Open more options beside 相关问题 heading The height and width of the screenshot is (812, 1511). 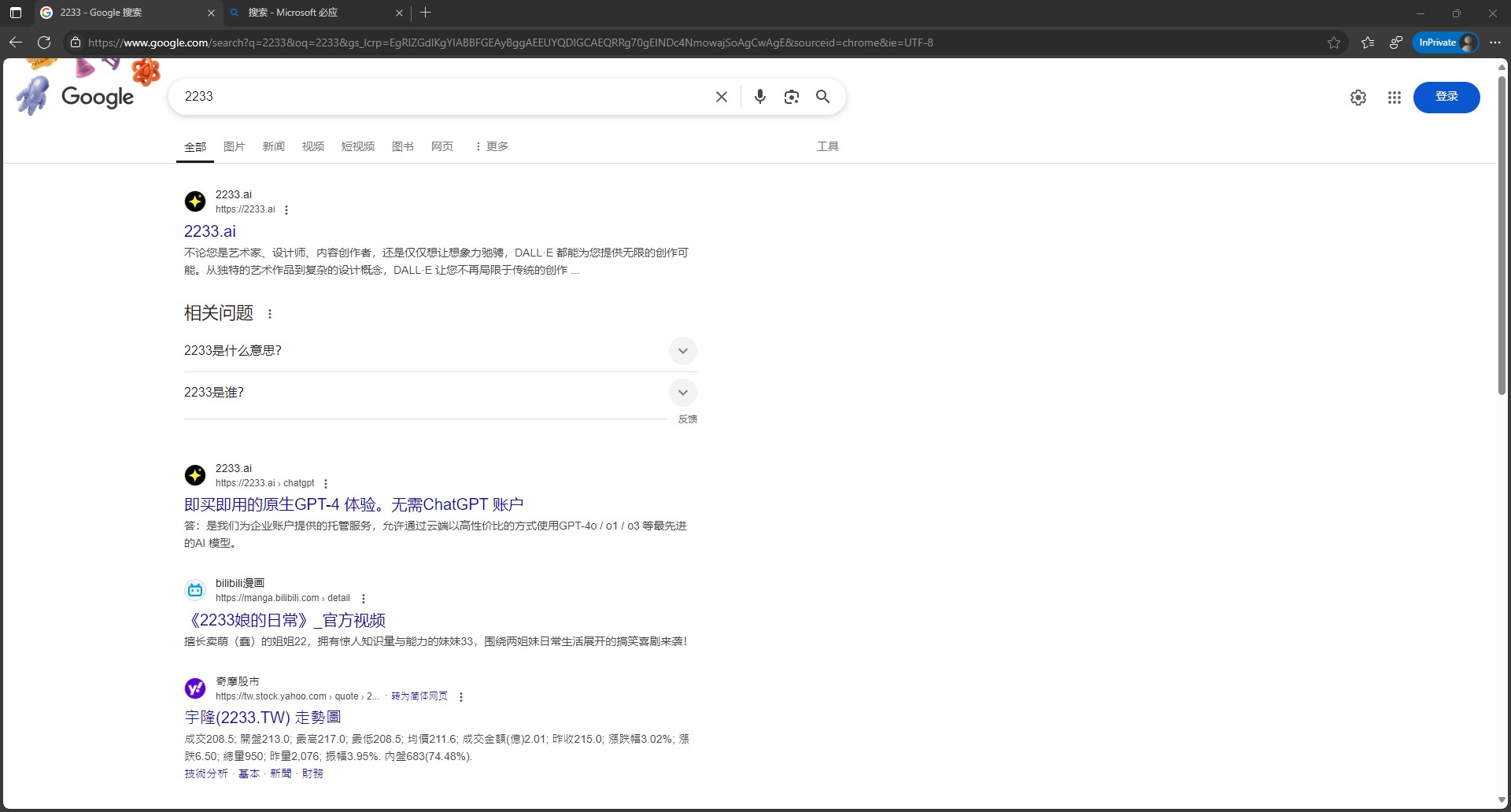click(x=270, y=314)
